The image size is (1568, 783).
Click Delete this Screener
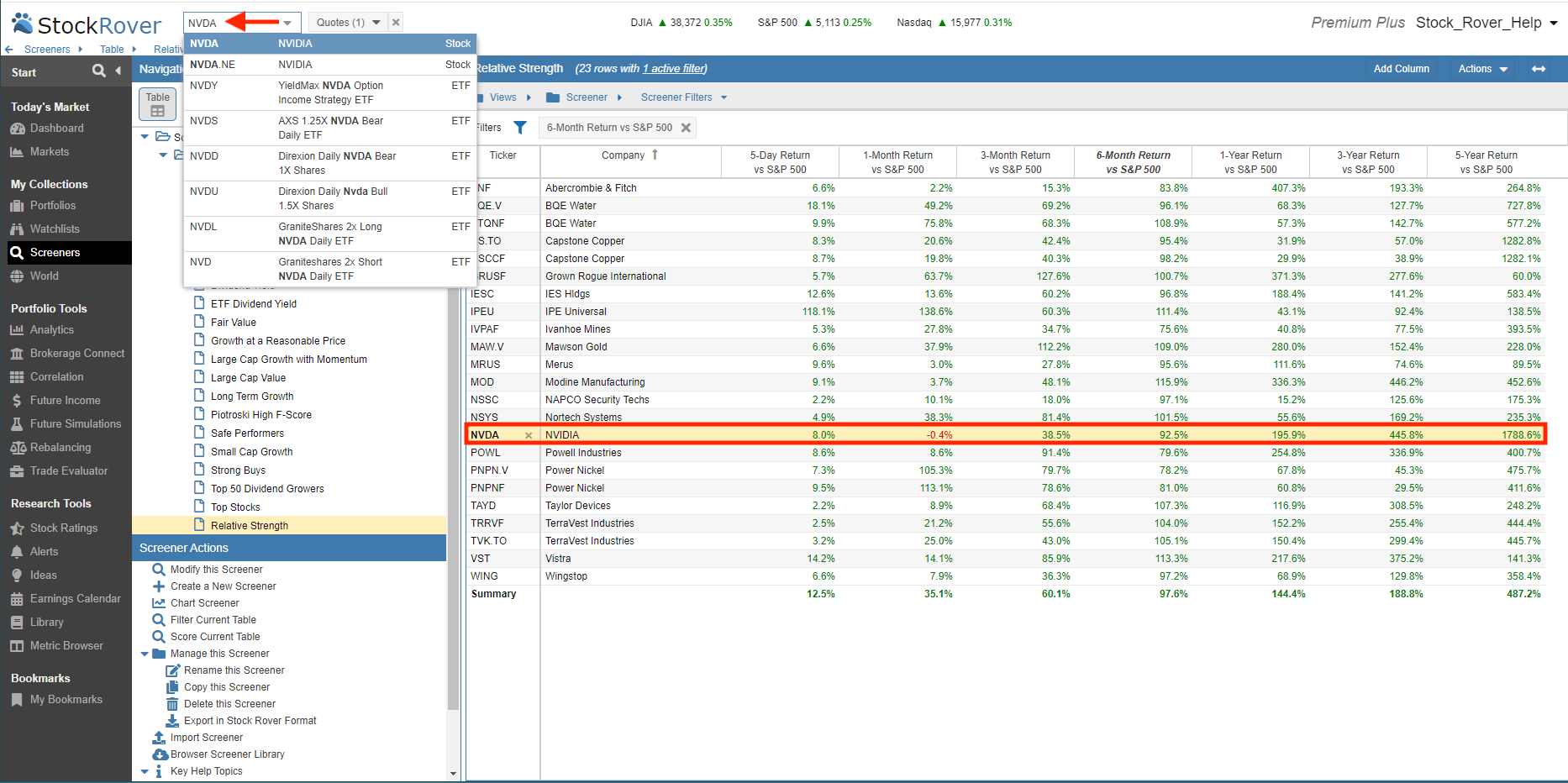point(229,704)
